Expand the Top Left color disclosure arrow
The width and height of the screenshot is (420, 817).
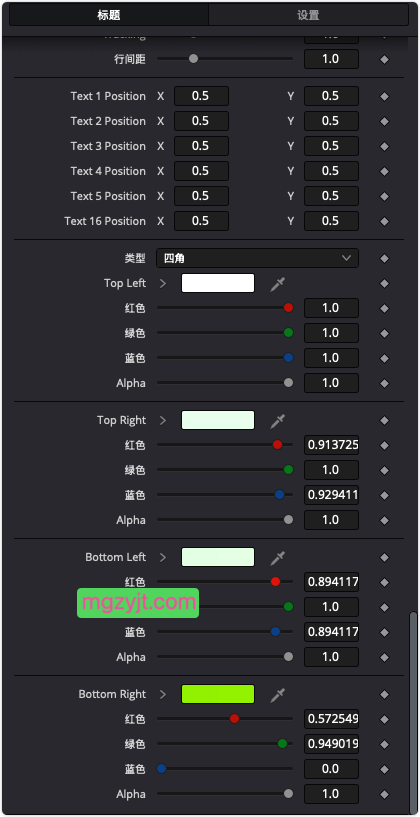(x=163, y=283)
